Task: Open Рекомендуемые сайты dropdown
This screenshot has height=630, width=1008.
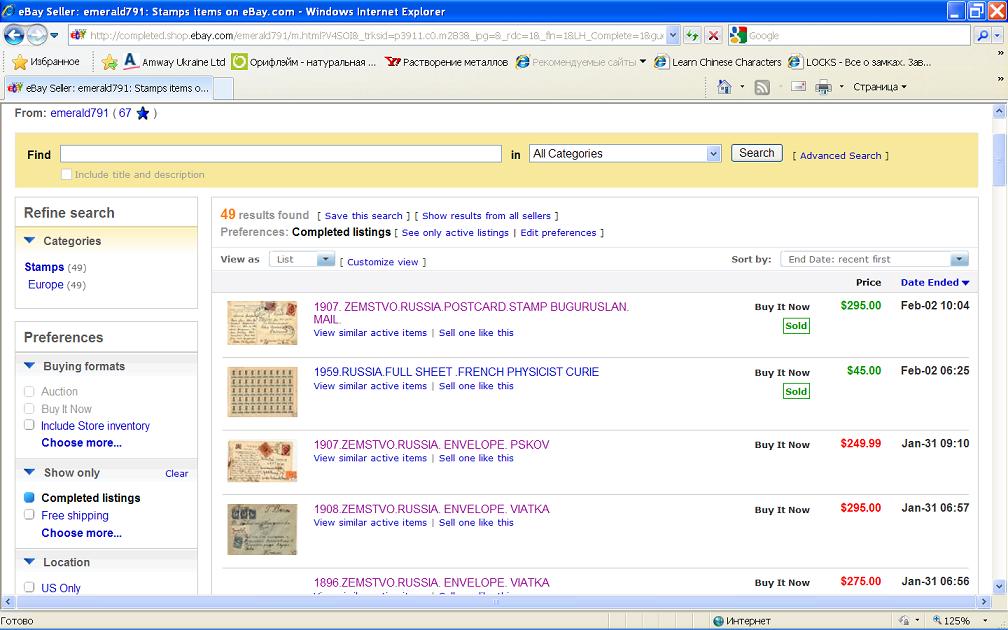Action: tap(581, 62)
